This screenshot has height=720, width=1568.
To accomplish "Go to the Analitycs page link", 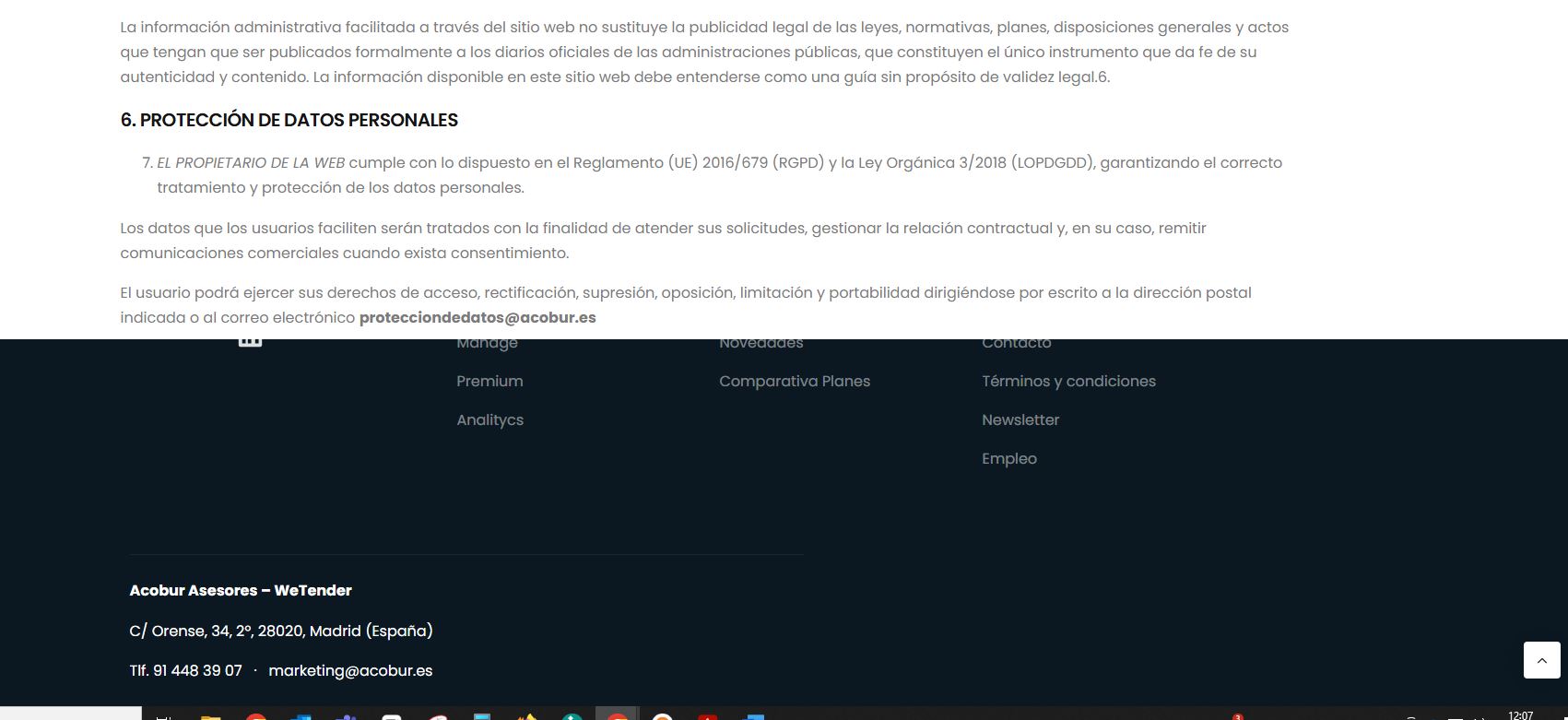I will [489, 419].
